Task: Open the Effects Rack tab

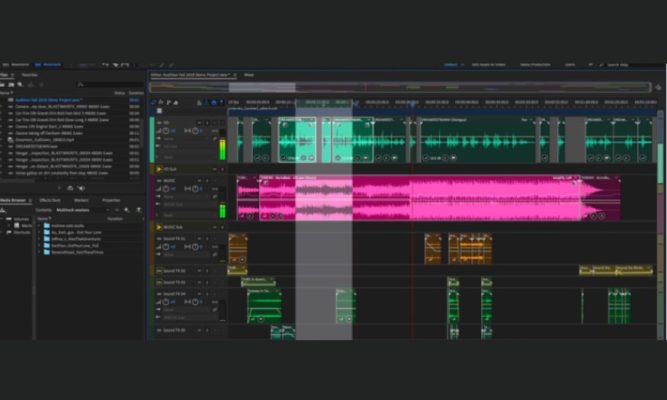Action: tap(50, 200)
